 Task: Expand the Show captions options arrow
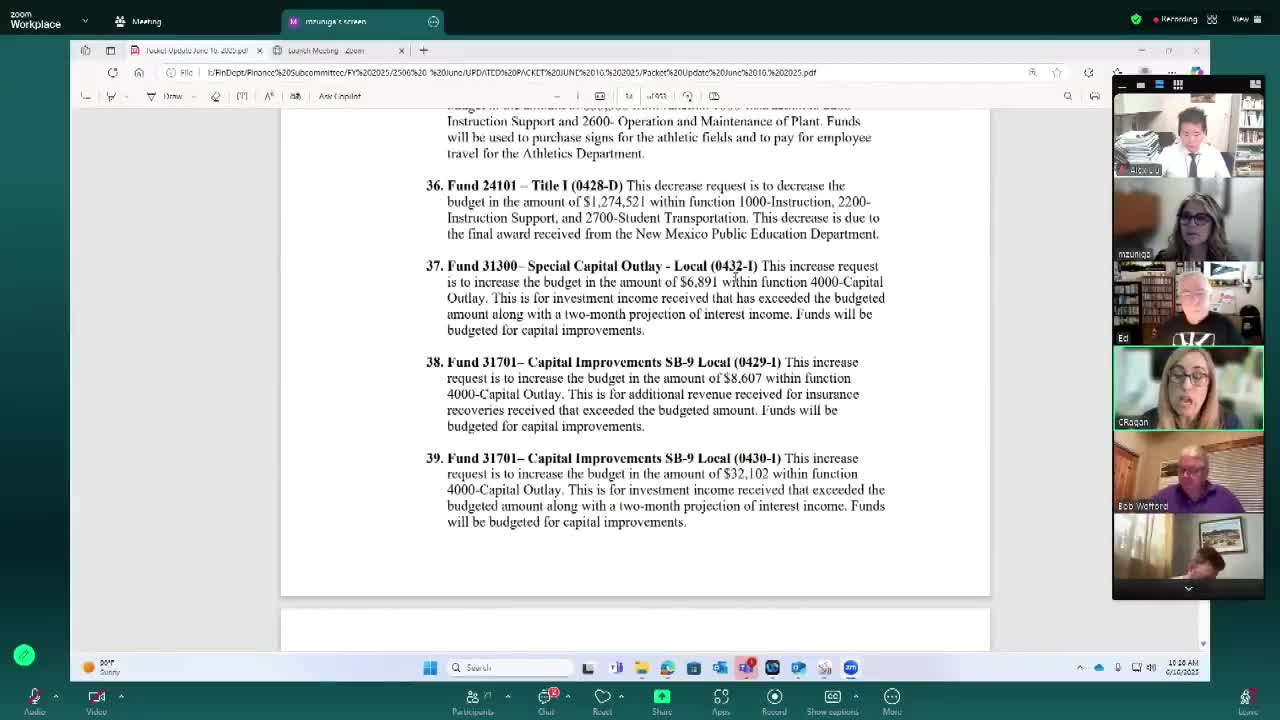[856, 696]
